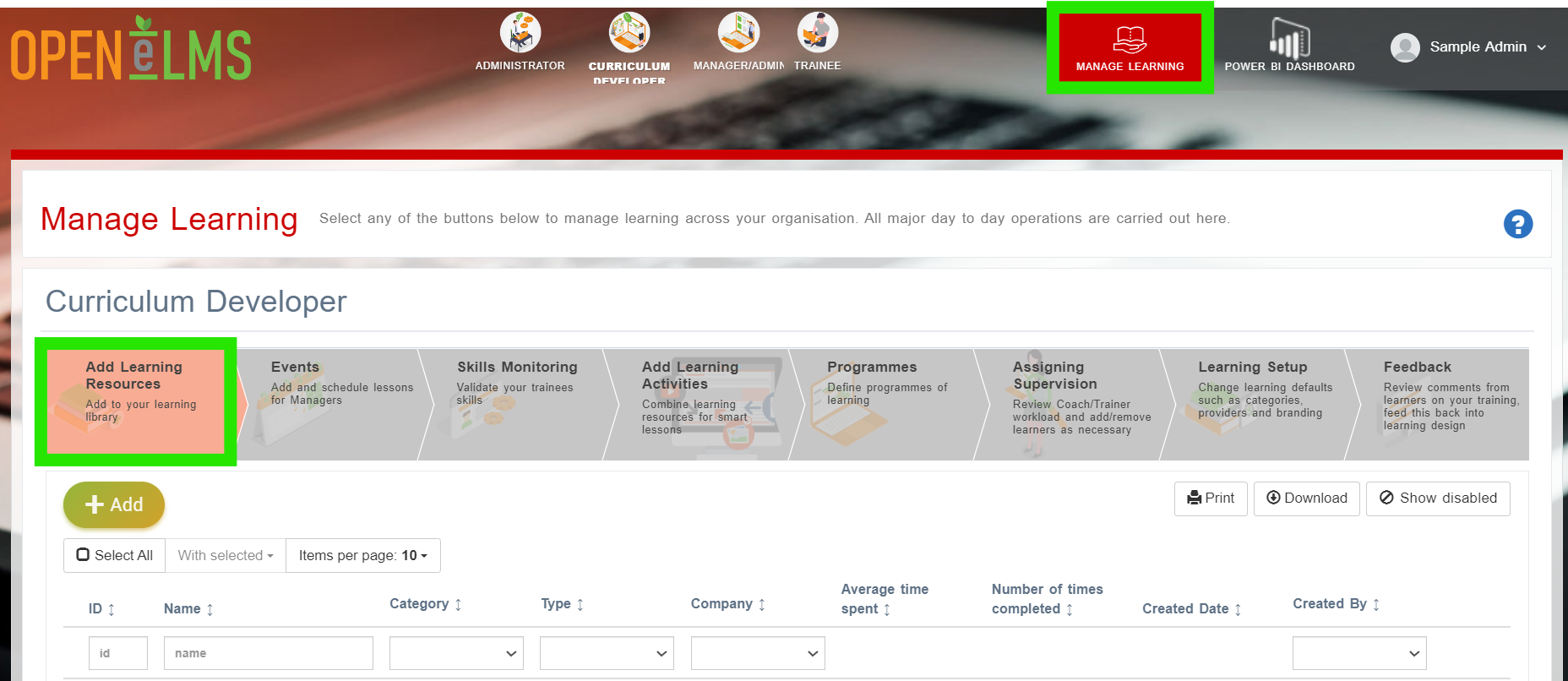Screen dimensions: 1568x681
Task: Open the Manager/Admin role icon
Action: pos(738,34)
